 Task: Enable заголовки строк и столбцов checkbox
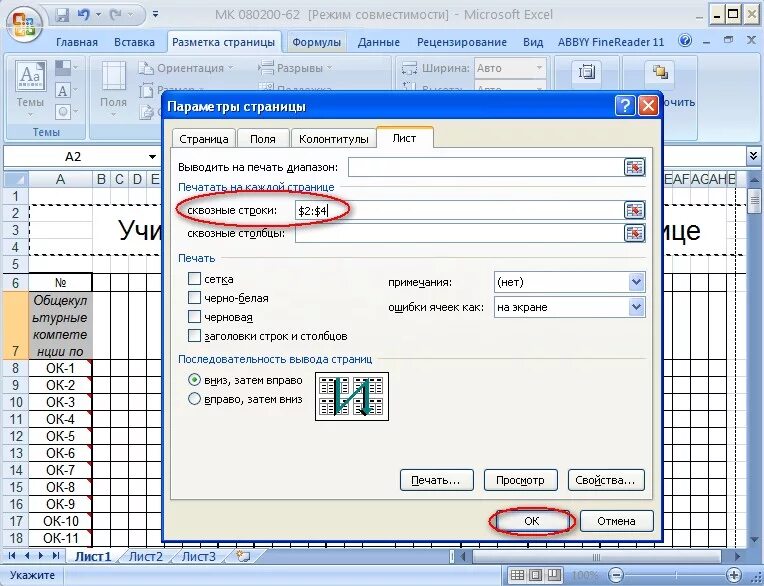click(194, 336)
